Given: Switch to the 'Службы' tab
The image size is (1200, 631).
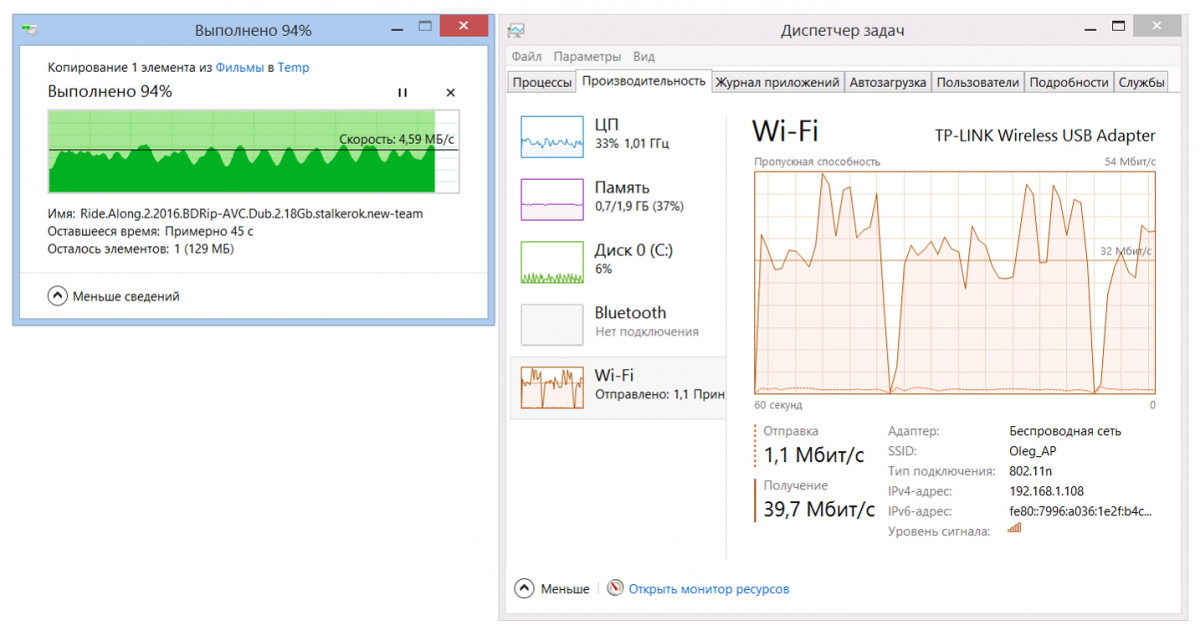Looking at the screenshot, I should [1141, 83].
